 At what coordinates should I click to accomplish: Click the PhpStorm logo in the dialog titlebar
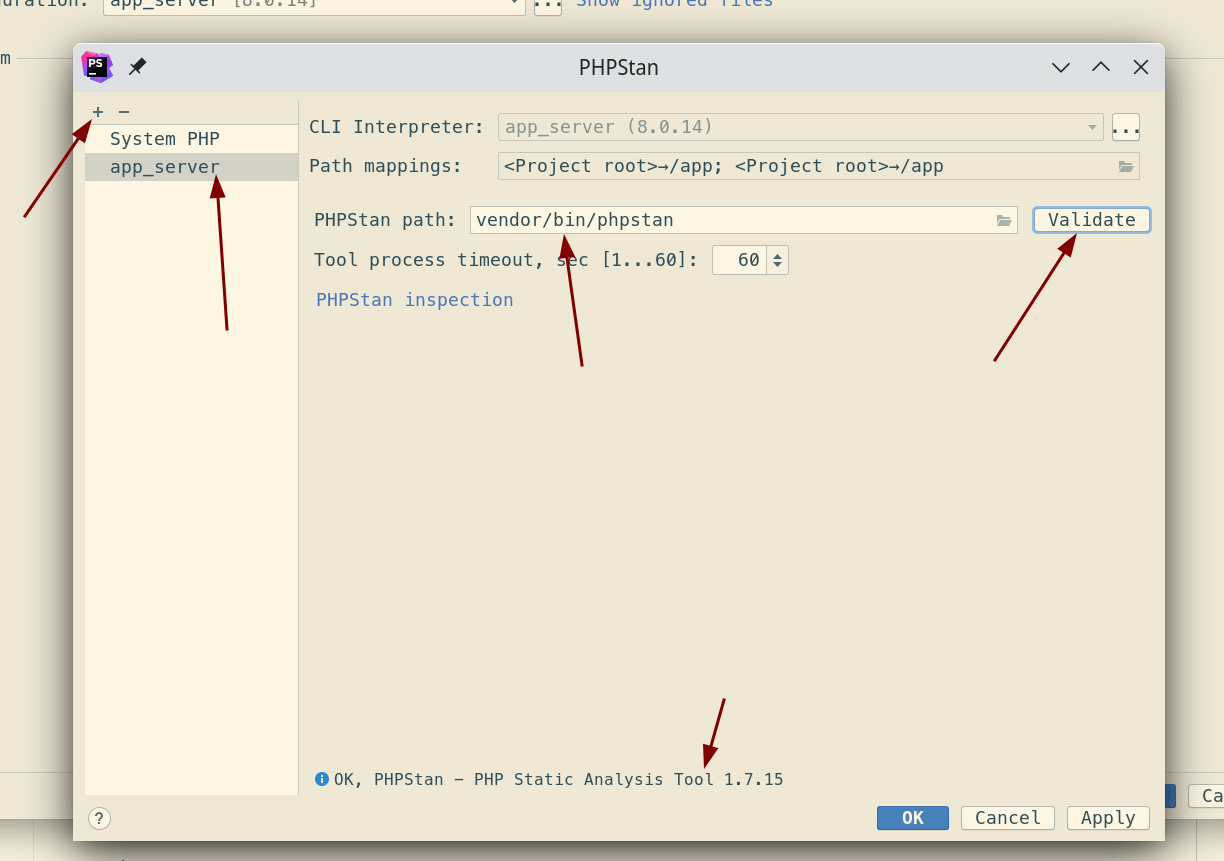point(96,66)
